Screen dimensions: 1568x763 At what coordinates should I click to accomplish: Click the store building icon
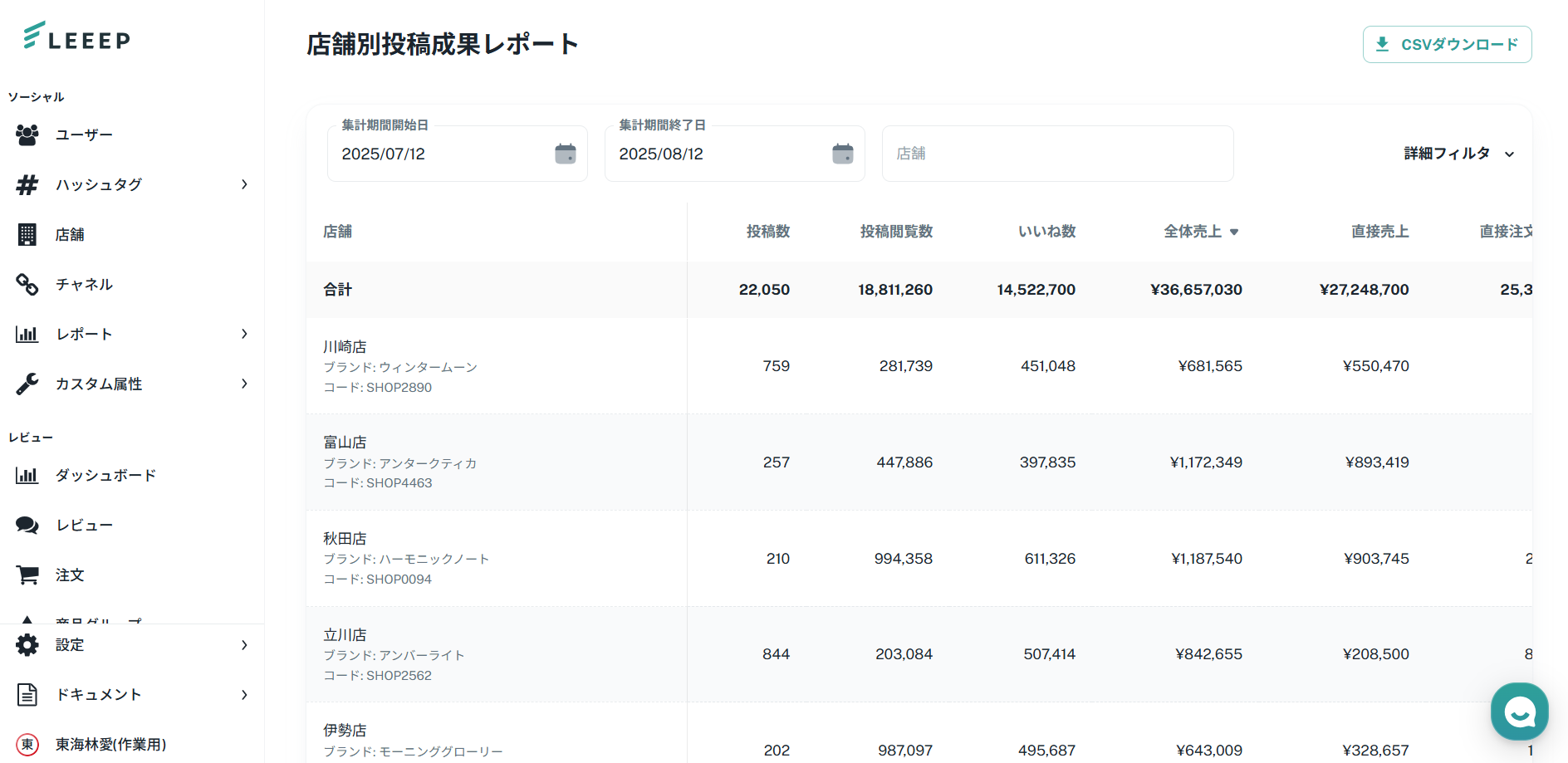pos(27,235)
